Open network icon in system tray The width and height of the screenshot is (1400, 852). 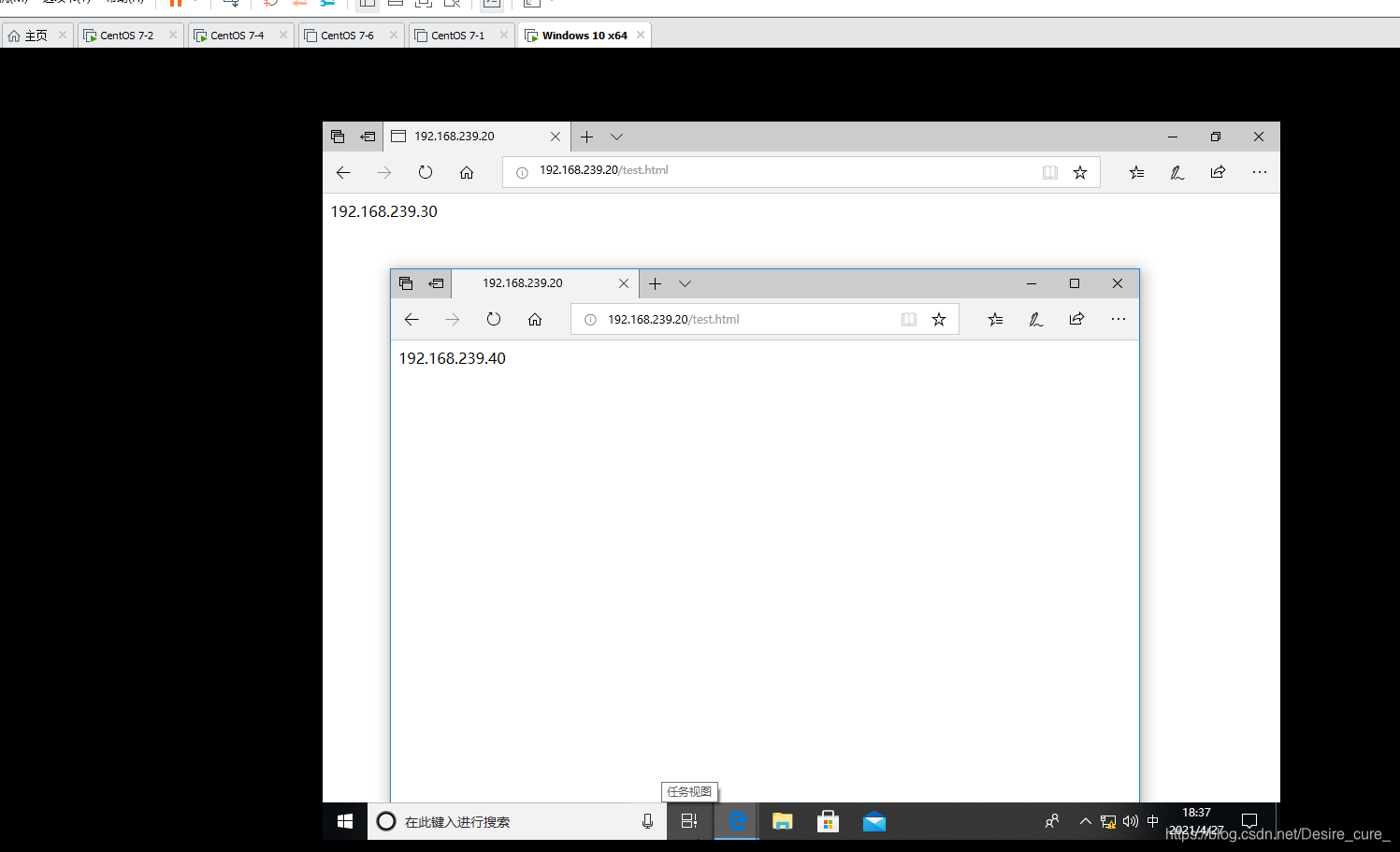tap(1108, 821)
